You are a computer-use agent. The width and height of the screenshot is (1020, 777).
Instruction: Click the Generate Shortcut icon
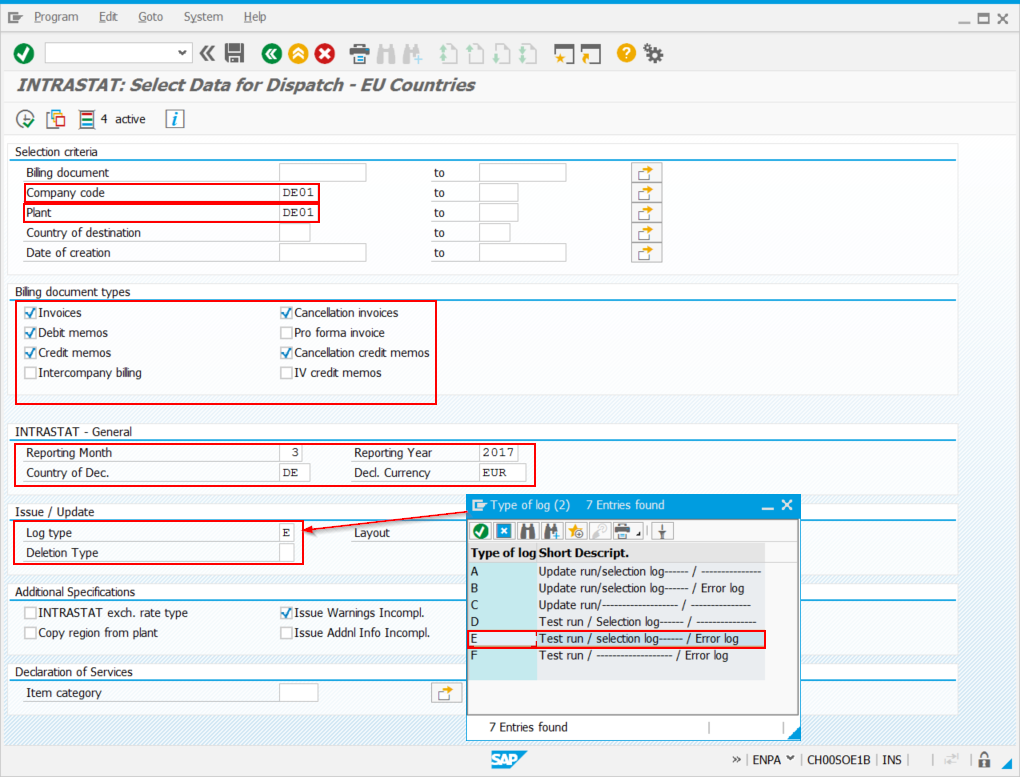pos(591,53)
